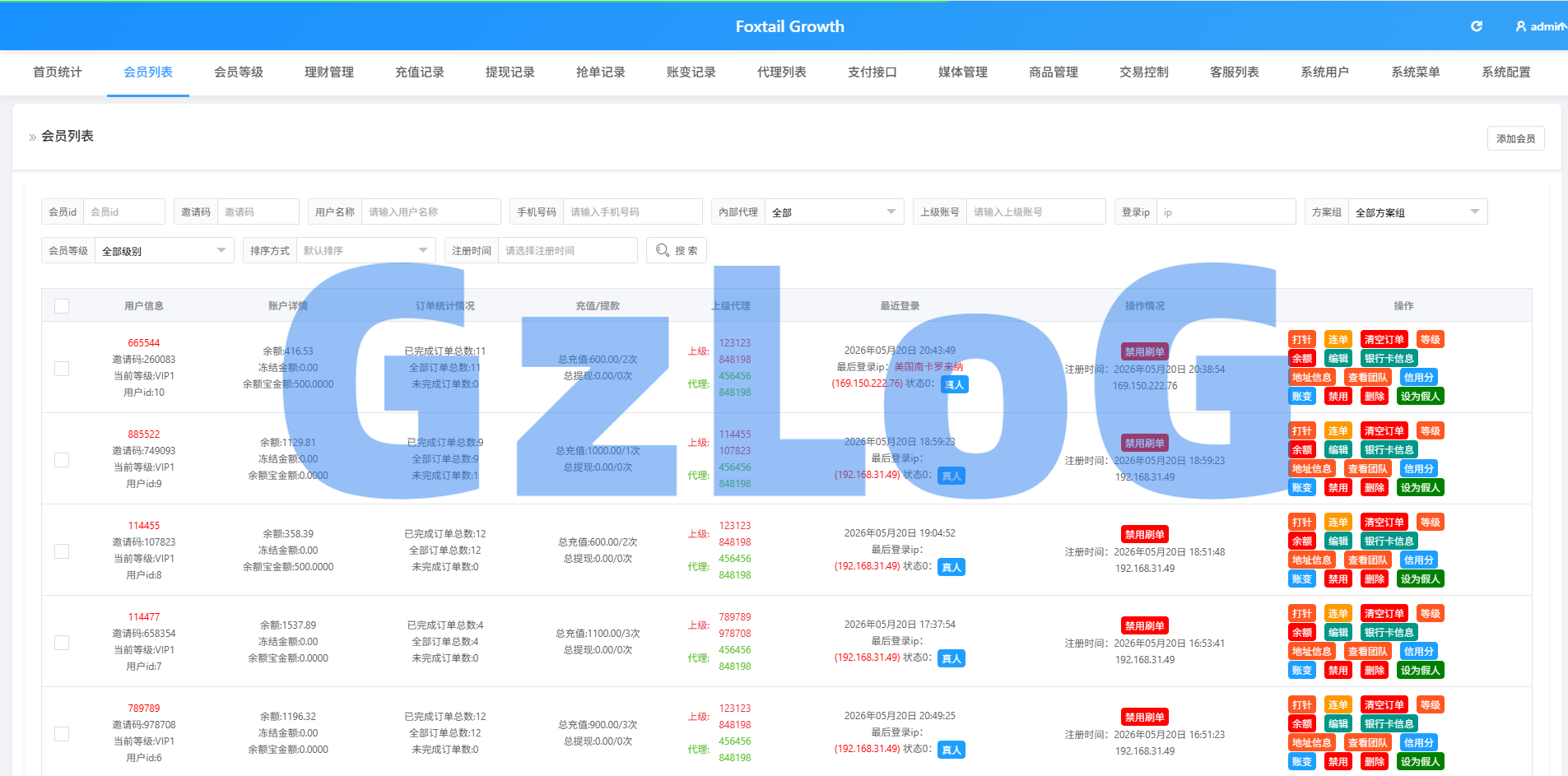Click 设为假人 button for user 789789

tap(1421, 762)
